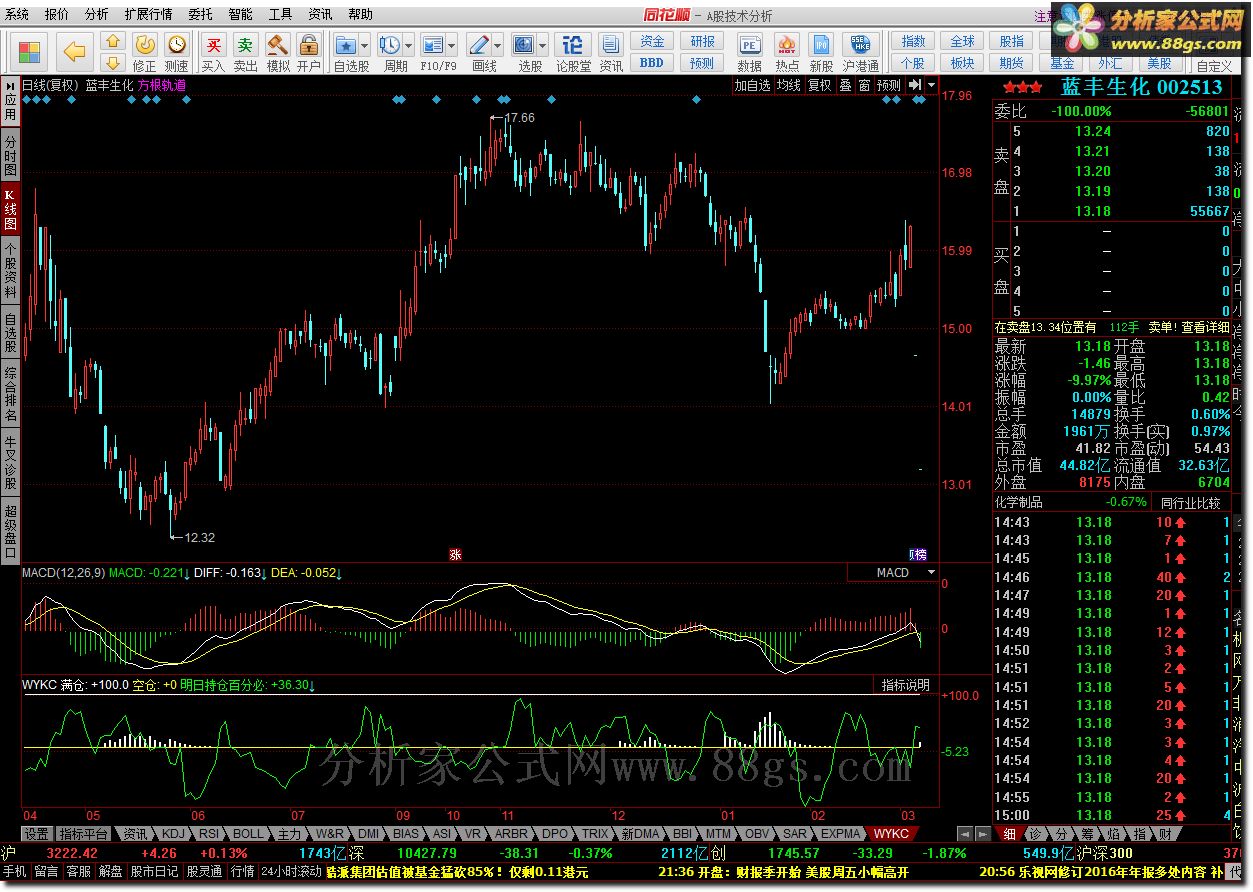Expand the 画线 dropdown arrow
Image resolution: width=1253 pixels, height=892 pixels.
497,46
